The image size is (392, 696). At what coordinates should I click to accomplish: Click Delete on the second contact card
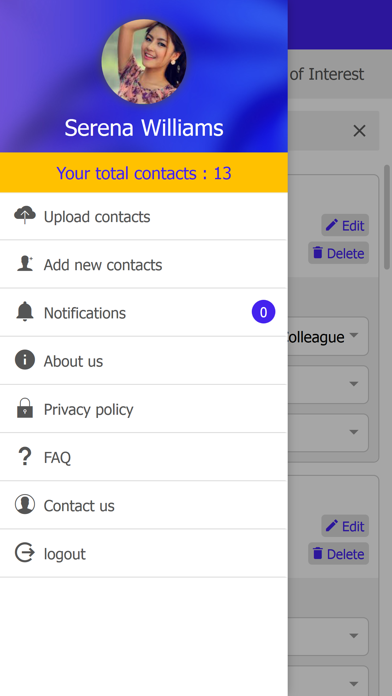click(338, 554)
